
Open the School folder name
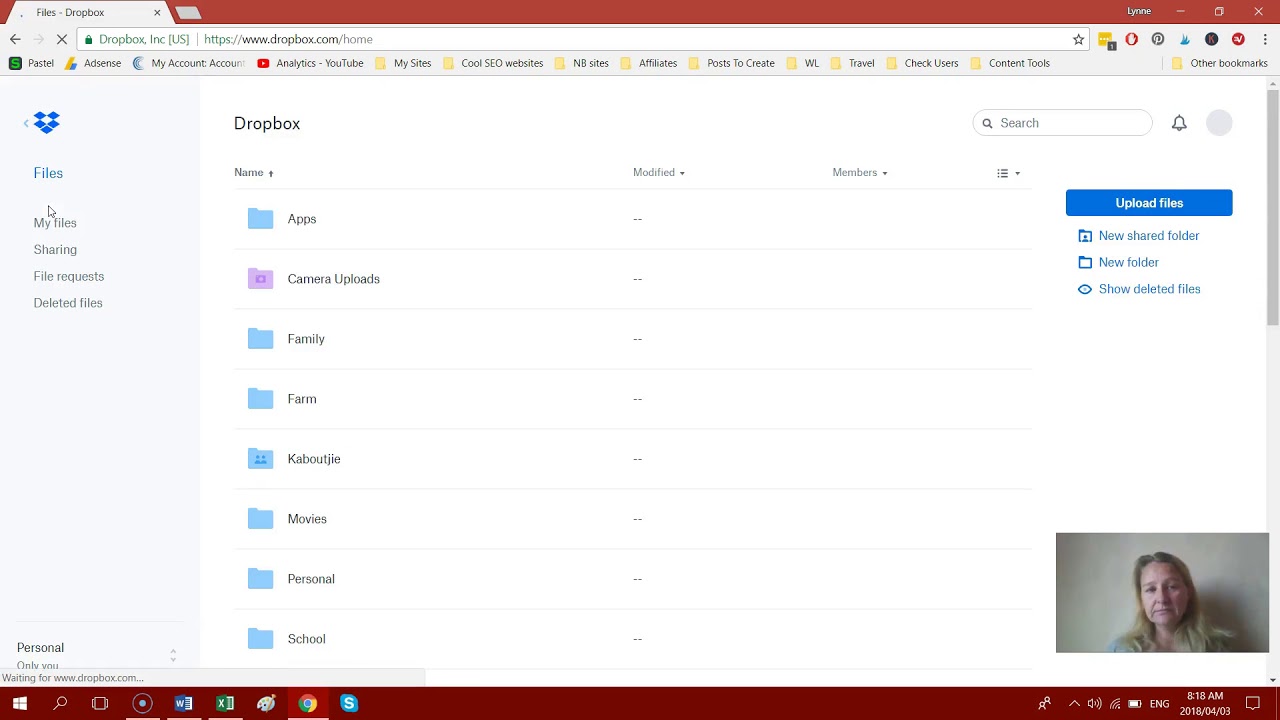point(306,639)
